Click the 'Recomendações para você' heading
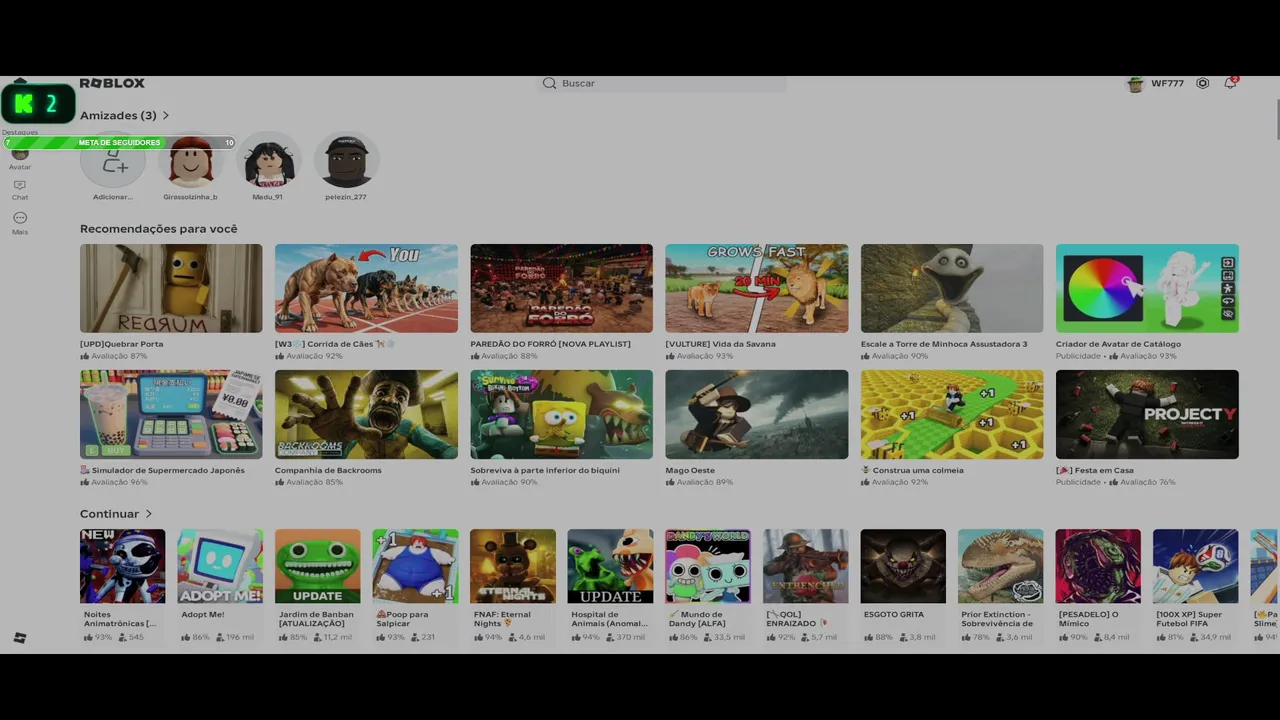The width and height of the screenshot is (1280, 720). (159, 229)
